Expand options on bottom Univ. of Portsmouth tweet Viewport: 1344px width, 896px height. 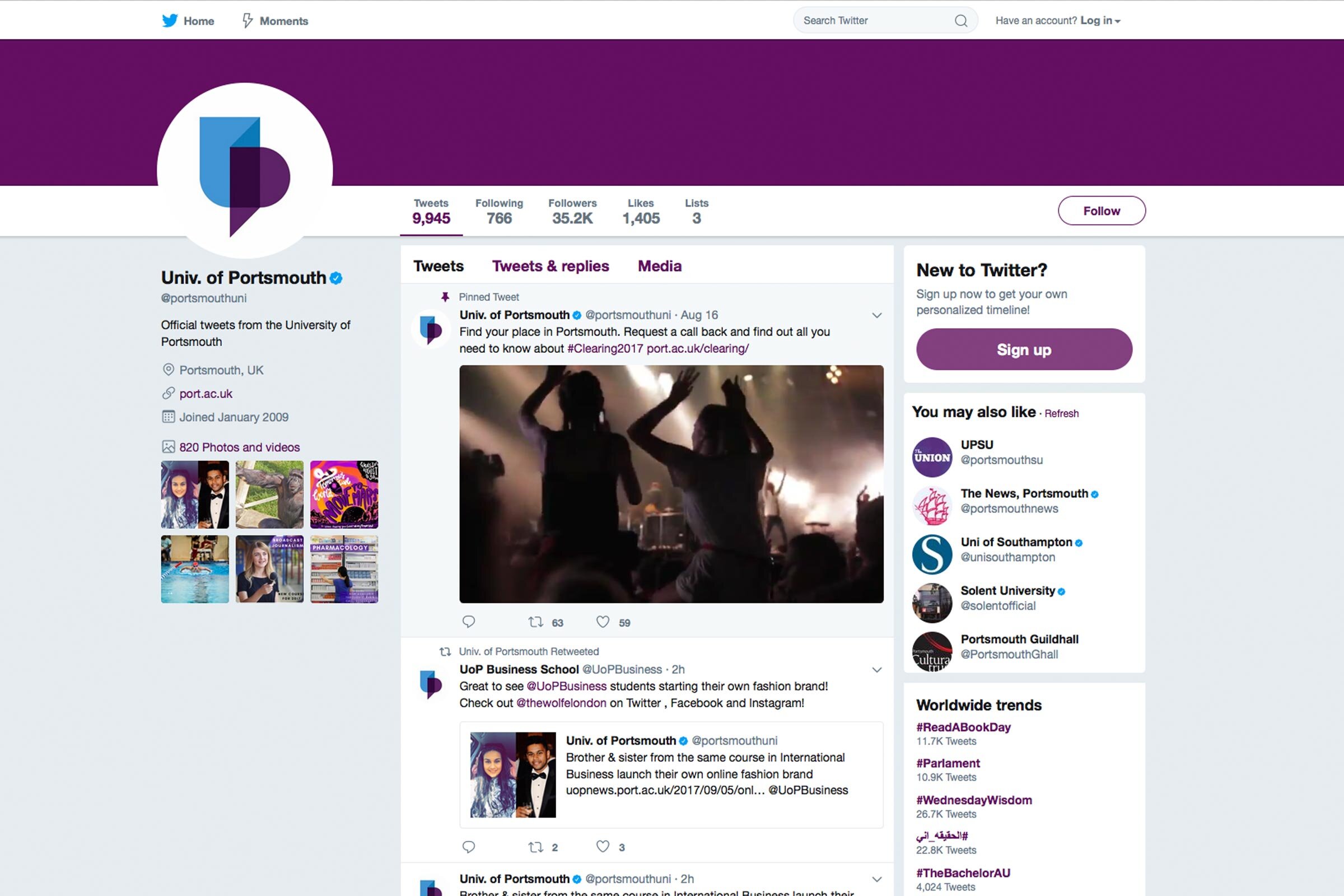click(876, 879)
